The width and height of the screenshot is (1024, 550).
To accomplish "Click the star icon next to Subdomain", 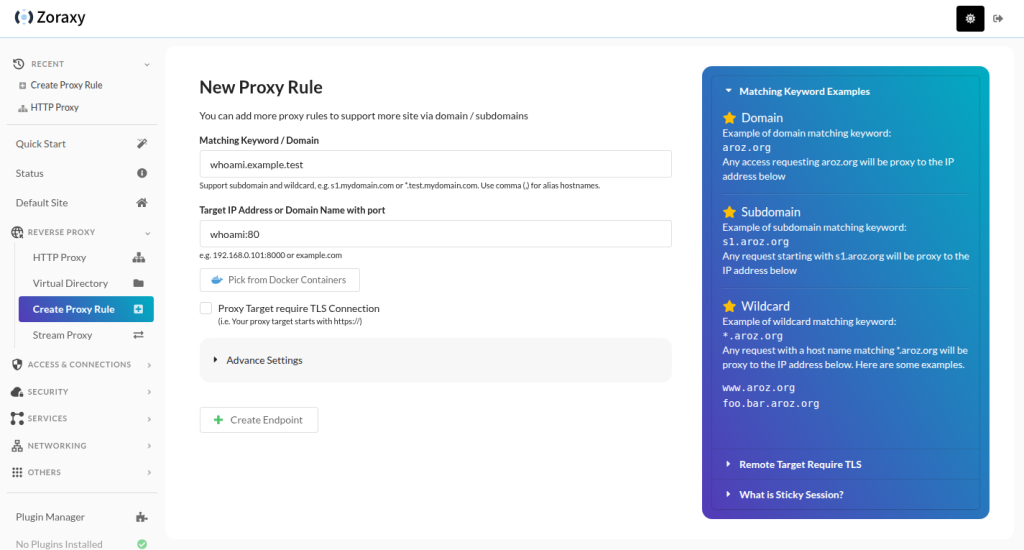I will click(729, 212).
